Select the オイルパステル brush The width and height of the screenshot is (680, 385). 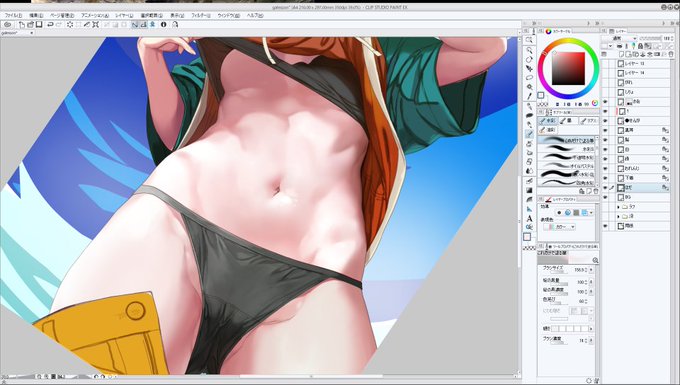[x=566, y=166]
